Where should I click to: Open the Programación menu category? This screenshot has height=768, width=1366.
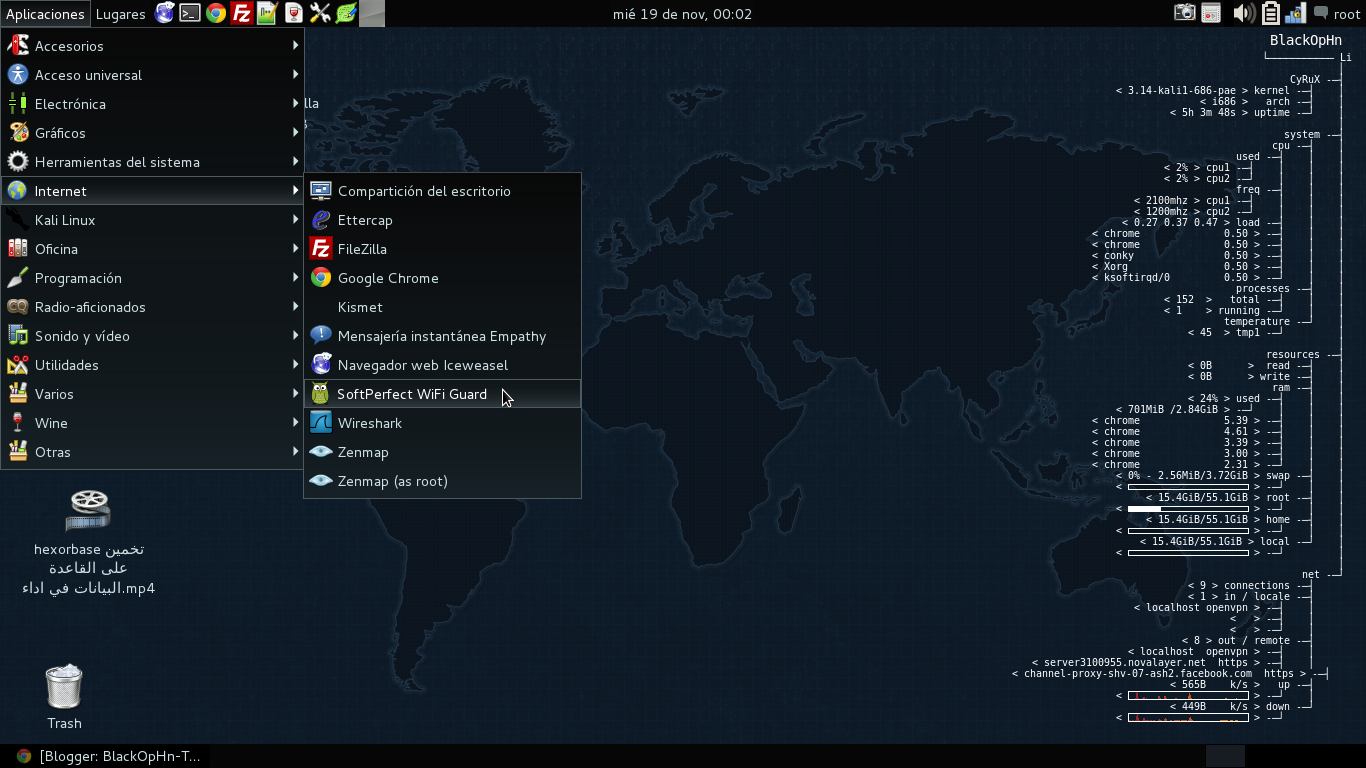pyautogui.click(x=152, y=278)
